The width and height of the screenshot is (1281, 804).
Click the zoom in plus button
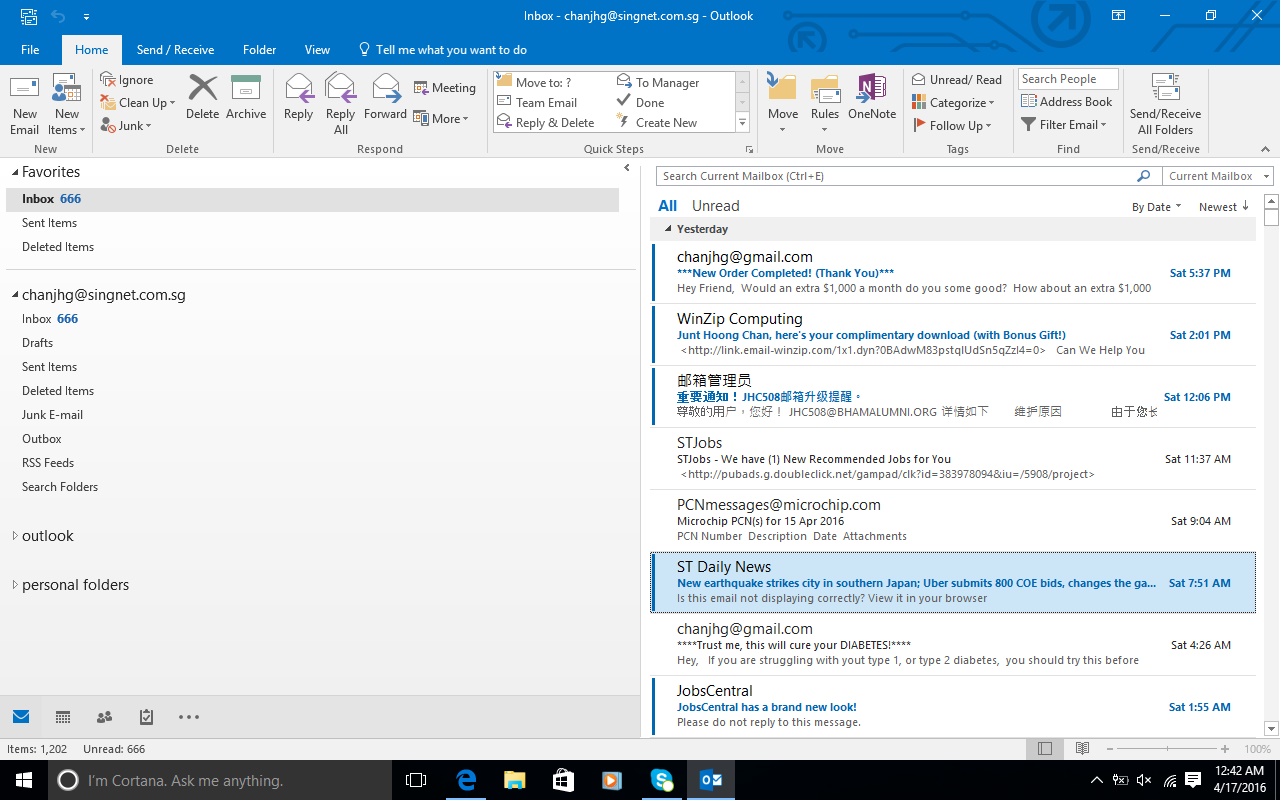(1225, 749)
